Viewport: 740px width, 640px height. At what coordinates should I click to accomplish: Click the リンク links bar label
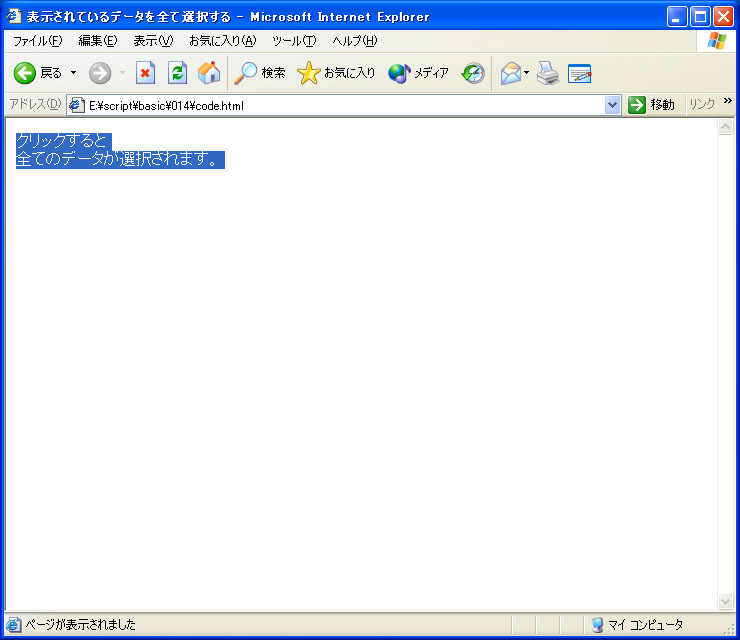coord(702,104)
